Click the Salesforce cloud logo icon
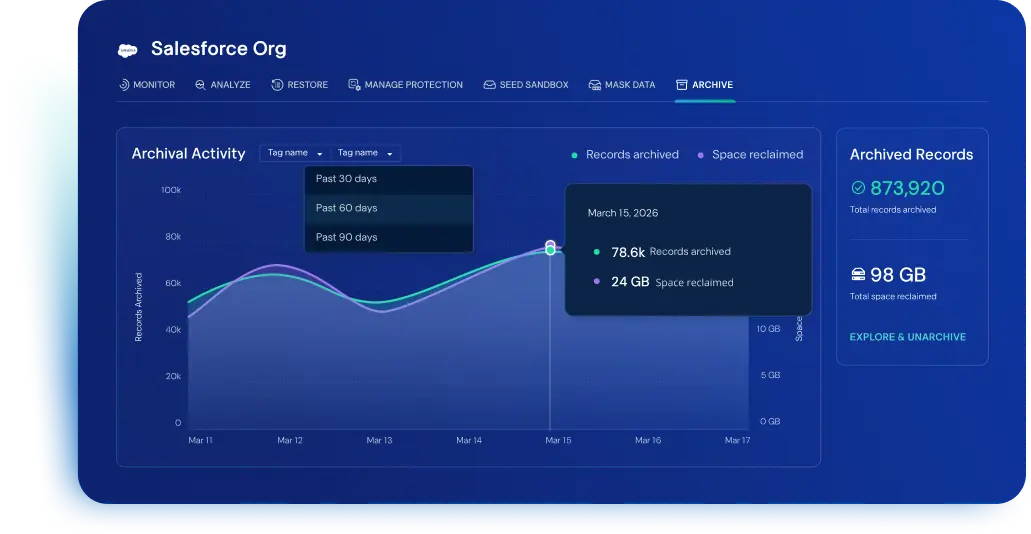 128,50
